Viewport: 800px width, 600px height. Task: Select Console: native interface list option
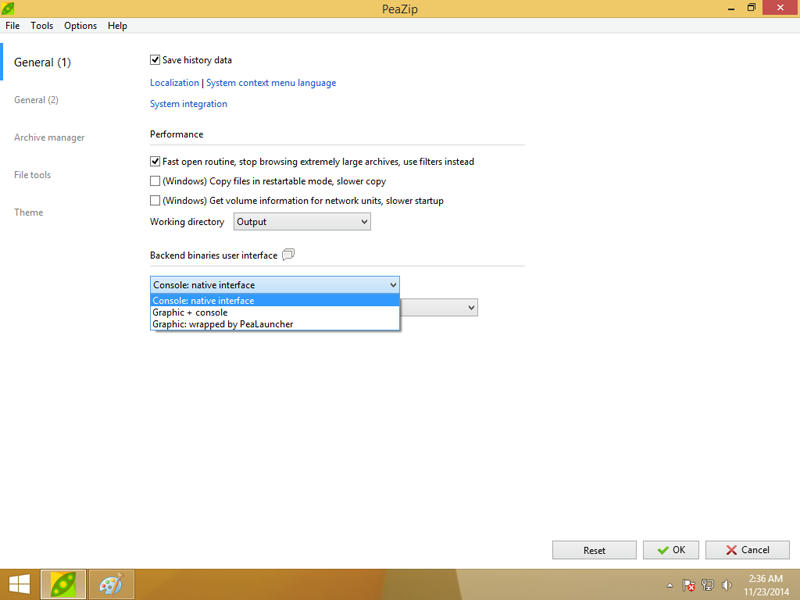[275, 301]
